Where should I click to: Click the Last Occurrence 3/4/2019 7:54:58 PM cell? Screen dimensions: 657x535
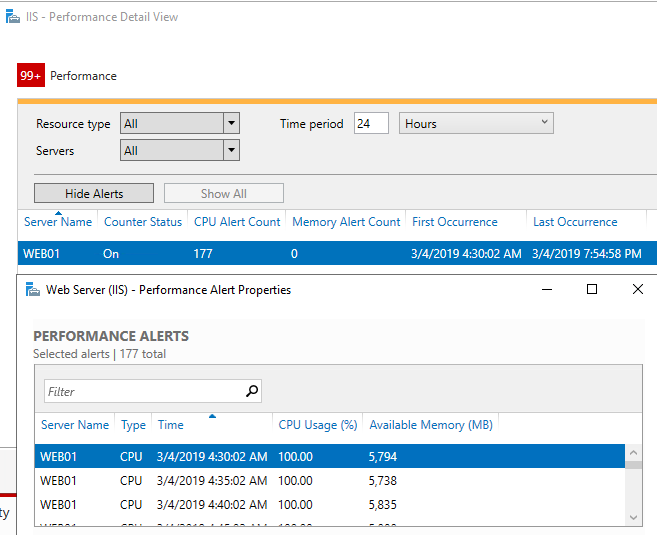[587, 253]
